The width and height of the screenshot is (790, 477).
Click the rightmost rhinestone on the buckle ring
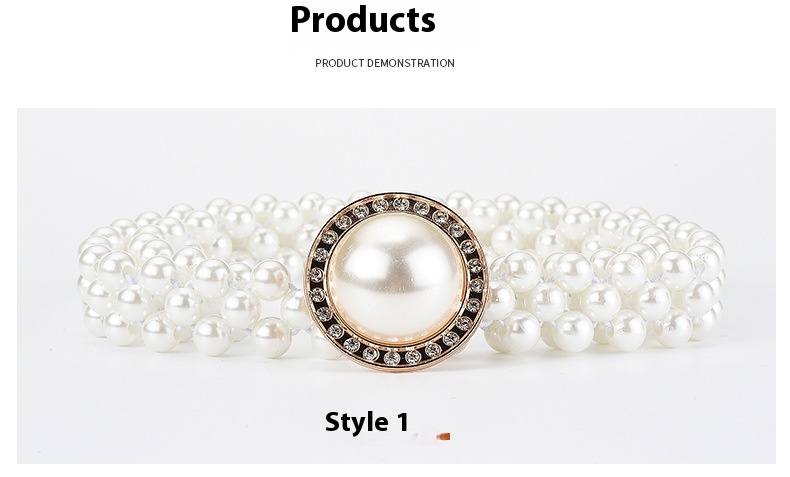477,286
